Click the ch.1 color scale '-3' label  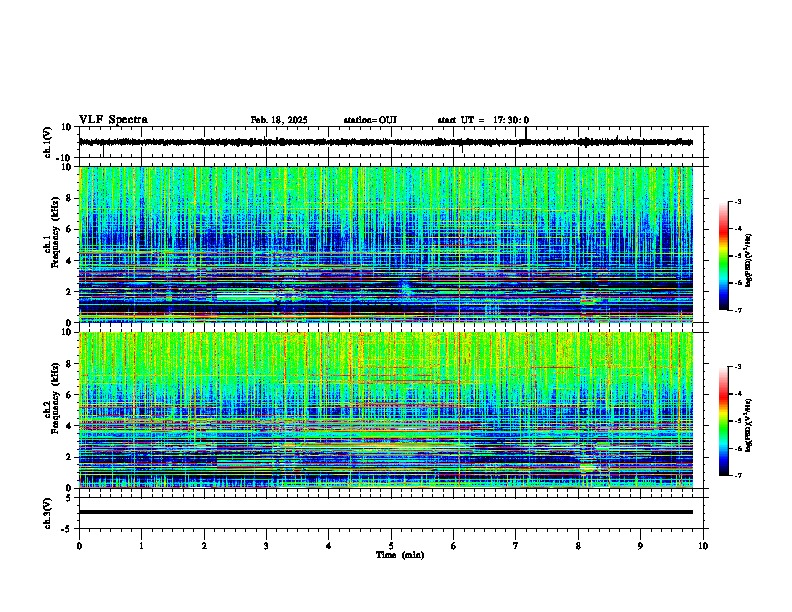(738, 202)
